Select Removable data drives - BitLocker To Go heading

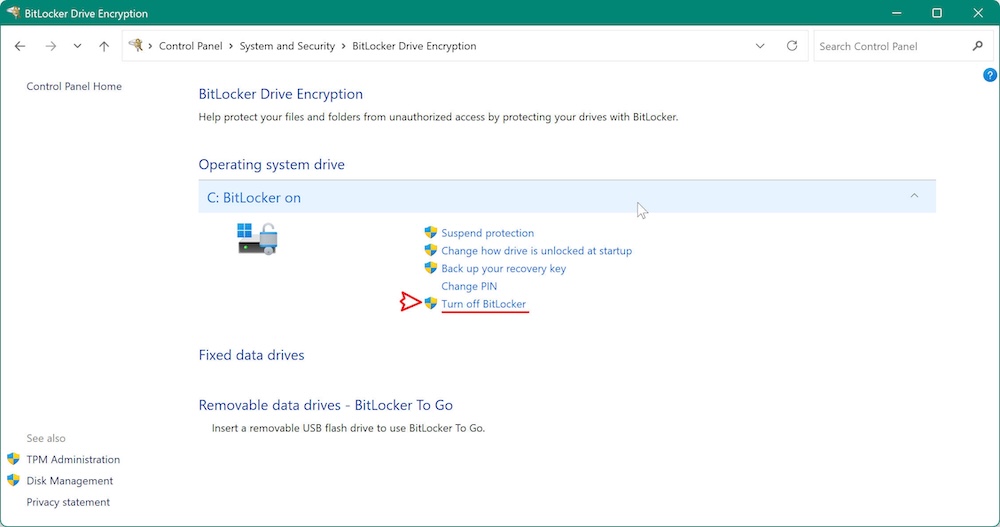325,405
